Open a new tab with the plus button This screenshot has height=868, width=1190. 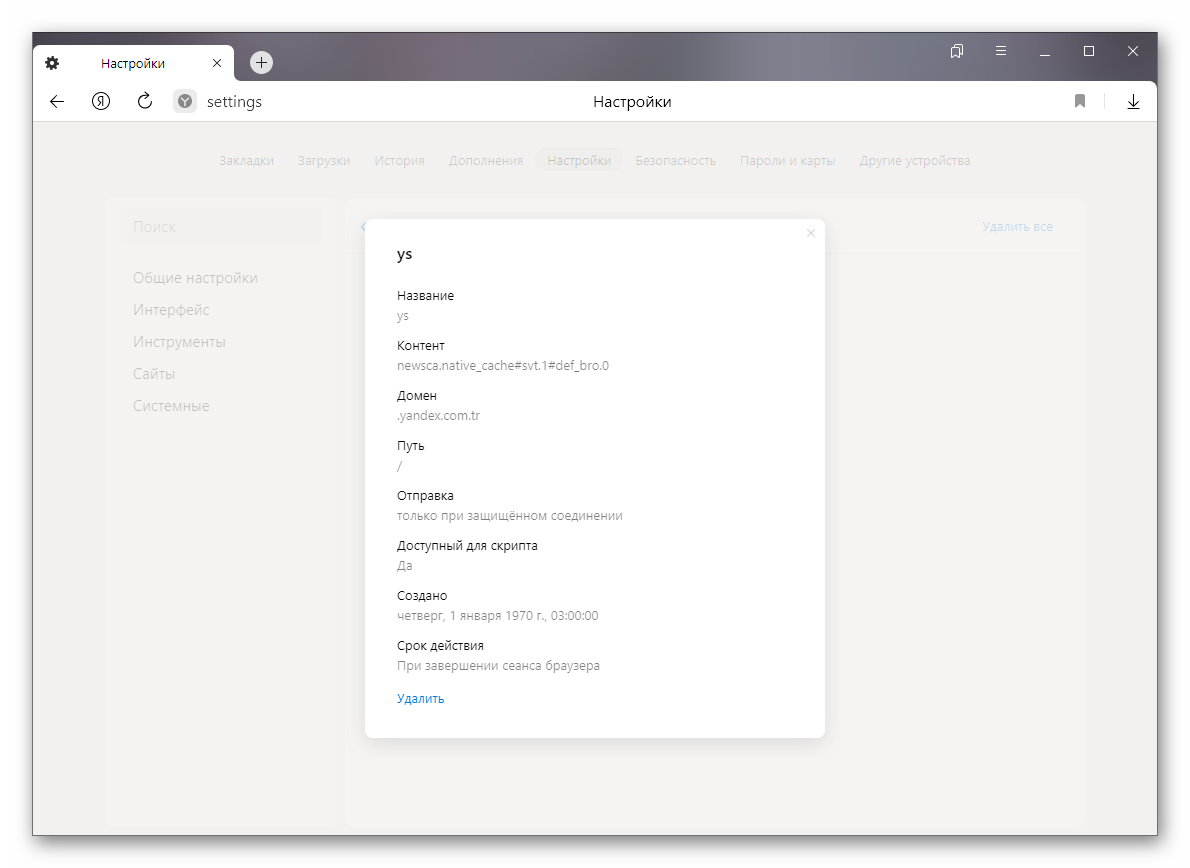[x=261, y=63]
